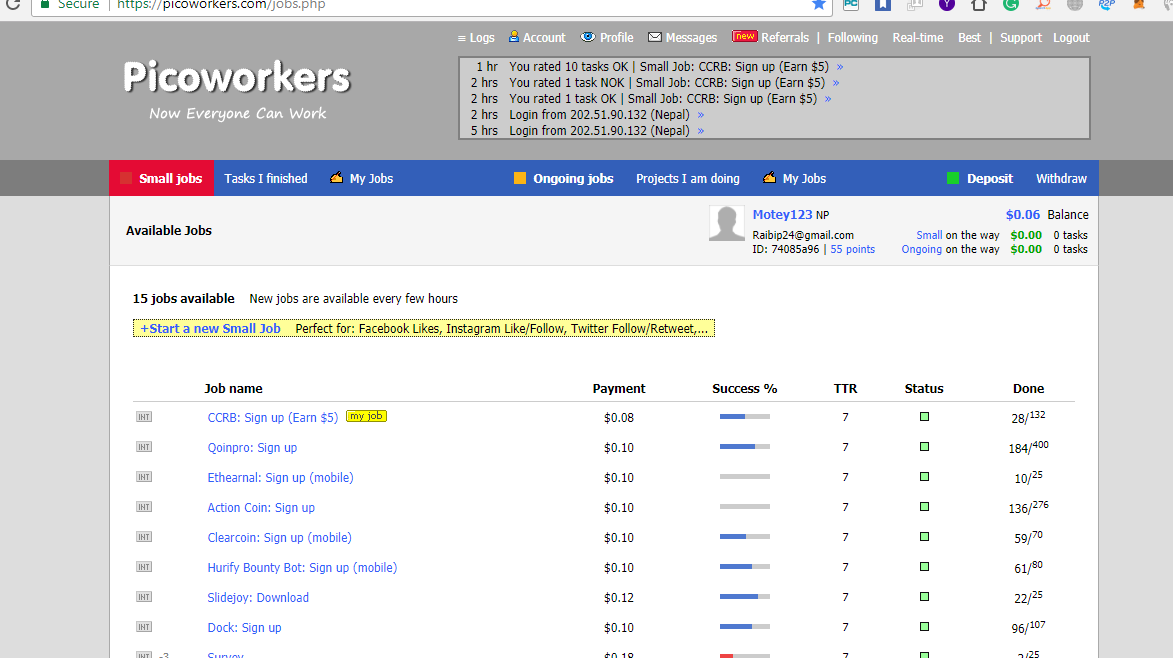The width and height of the screenshot is (1173, 658).
Task: Click the green status square for Ethearnal job
Action: 924,476
